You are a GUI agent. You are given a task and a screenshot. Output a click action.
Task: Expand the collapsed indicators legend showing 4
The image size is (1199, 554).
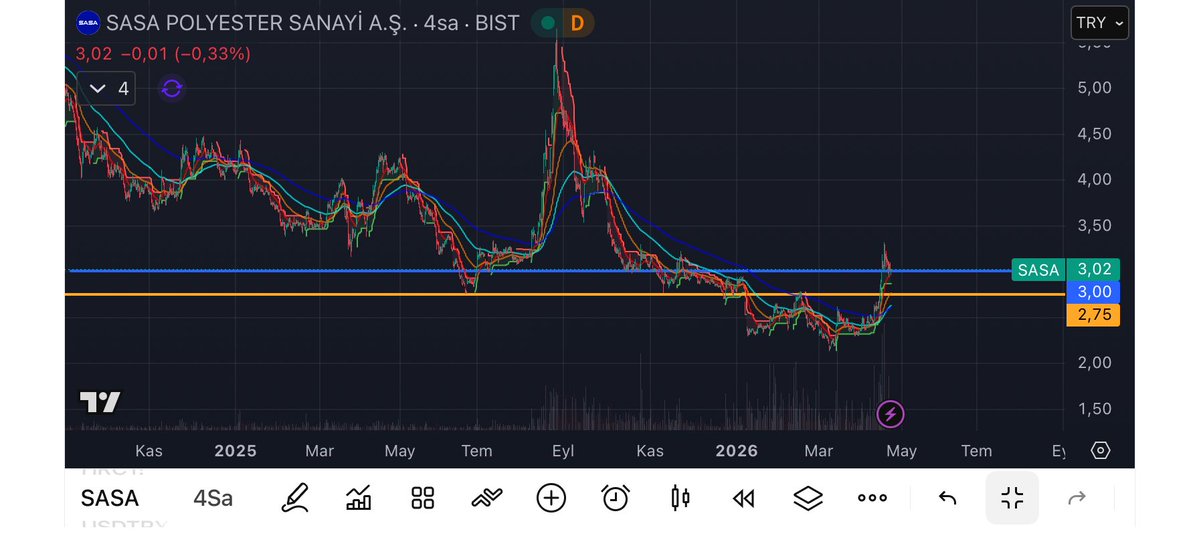[x=106, y=89]
